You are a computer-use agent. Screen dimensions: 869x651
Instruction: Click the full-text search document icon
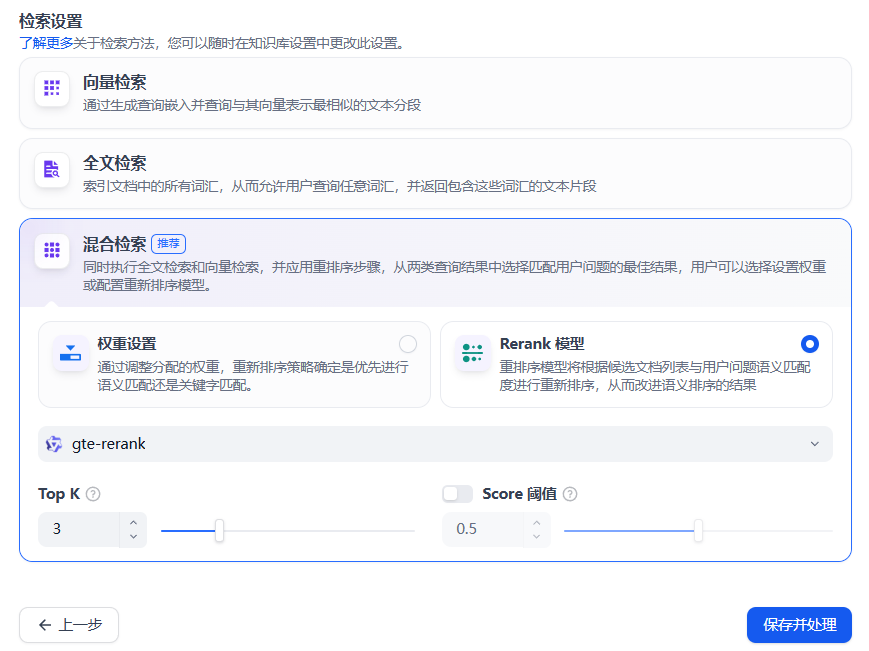coord(52,169)
